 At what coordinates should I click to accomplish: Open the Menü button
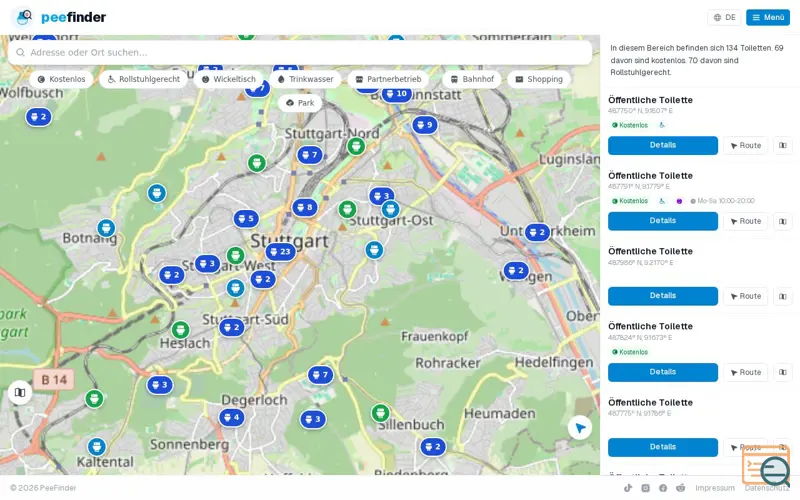(x=768, y=17)
